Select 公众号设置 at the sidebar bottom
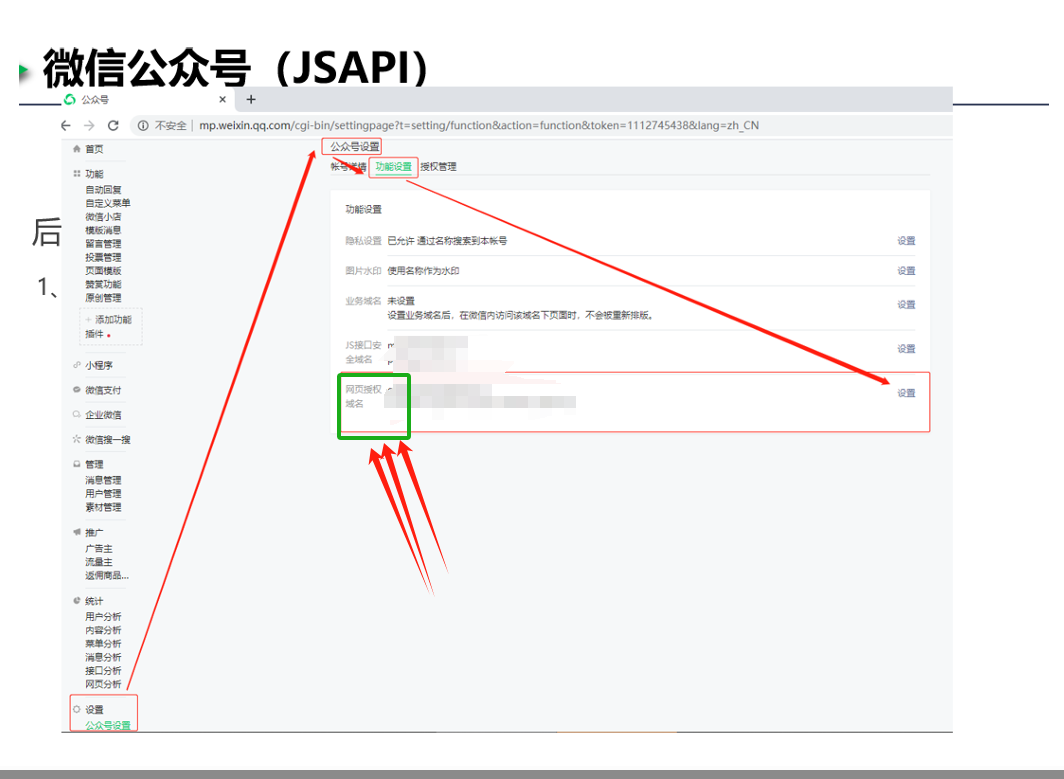Image resolution: width=1064 pixels, height=779 pixels. click(x=108, y=725)
